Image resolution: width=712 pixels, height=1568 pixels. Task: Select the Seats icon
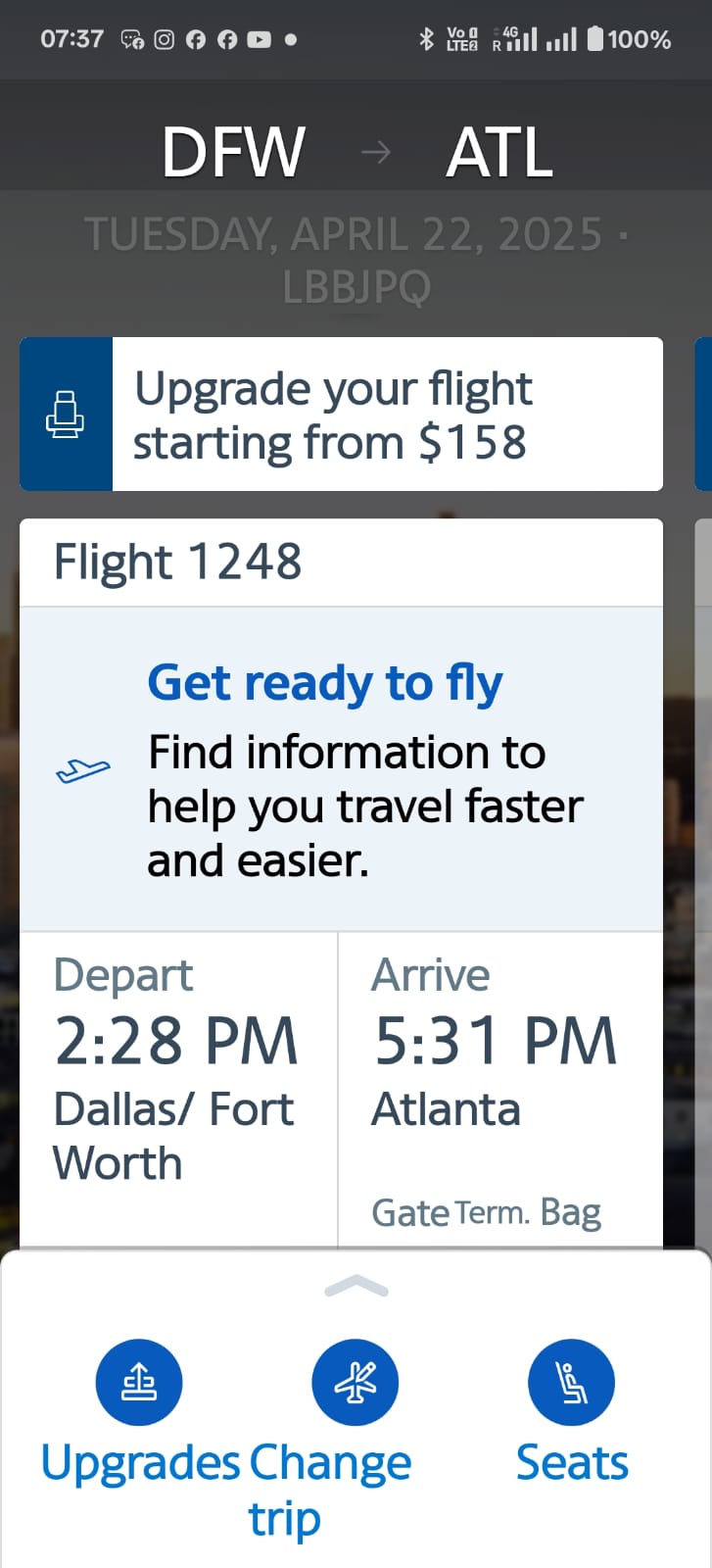click(571, 1381)
